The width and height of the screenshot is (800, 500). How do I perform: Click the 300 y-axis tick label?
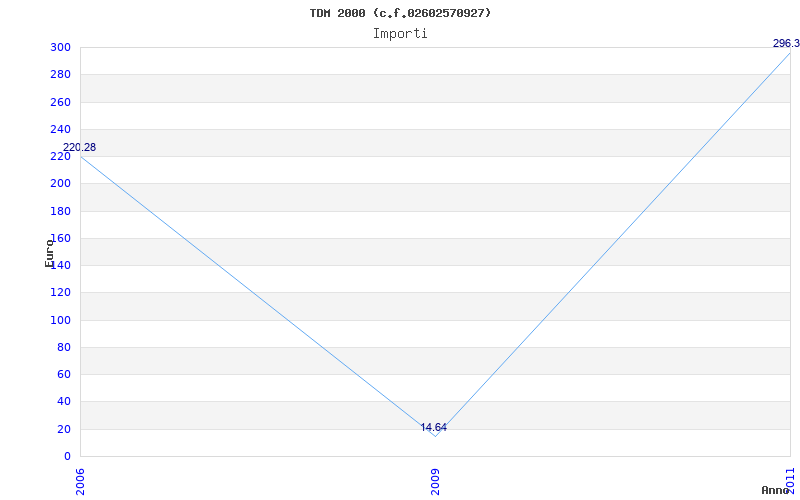pos(60,48)
